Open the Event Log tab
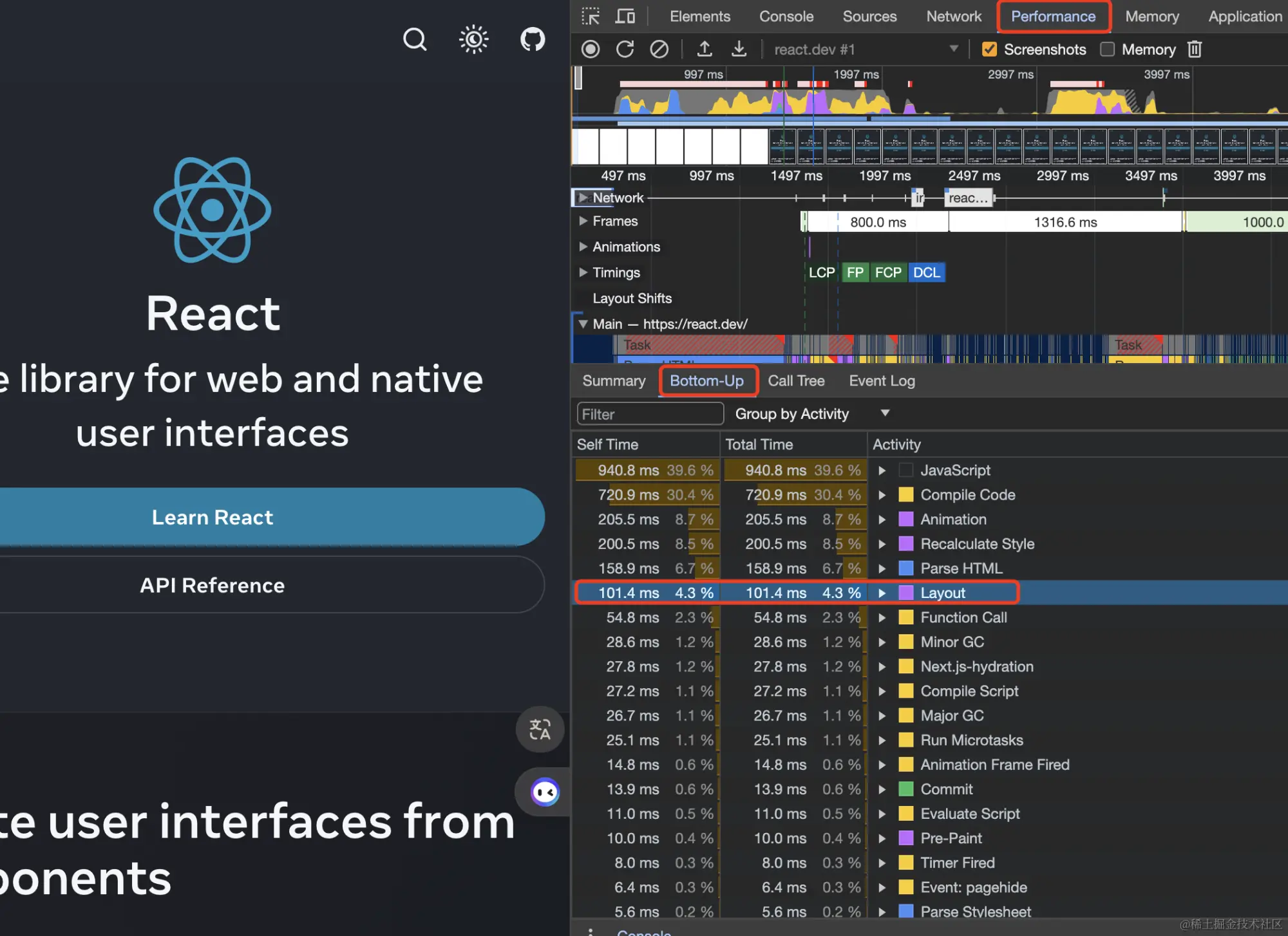 (882, 380)
